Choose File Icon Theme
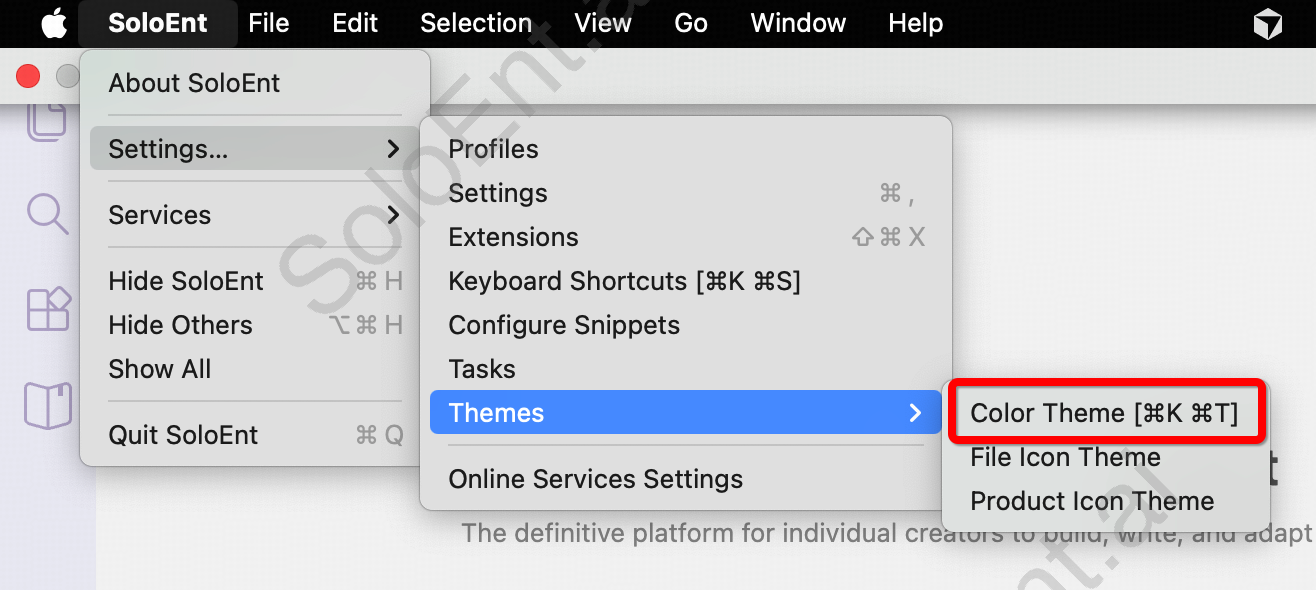Image resolution: width=1316 pixels, height=590 pixels. click(x=1064, y=457)
